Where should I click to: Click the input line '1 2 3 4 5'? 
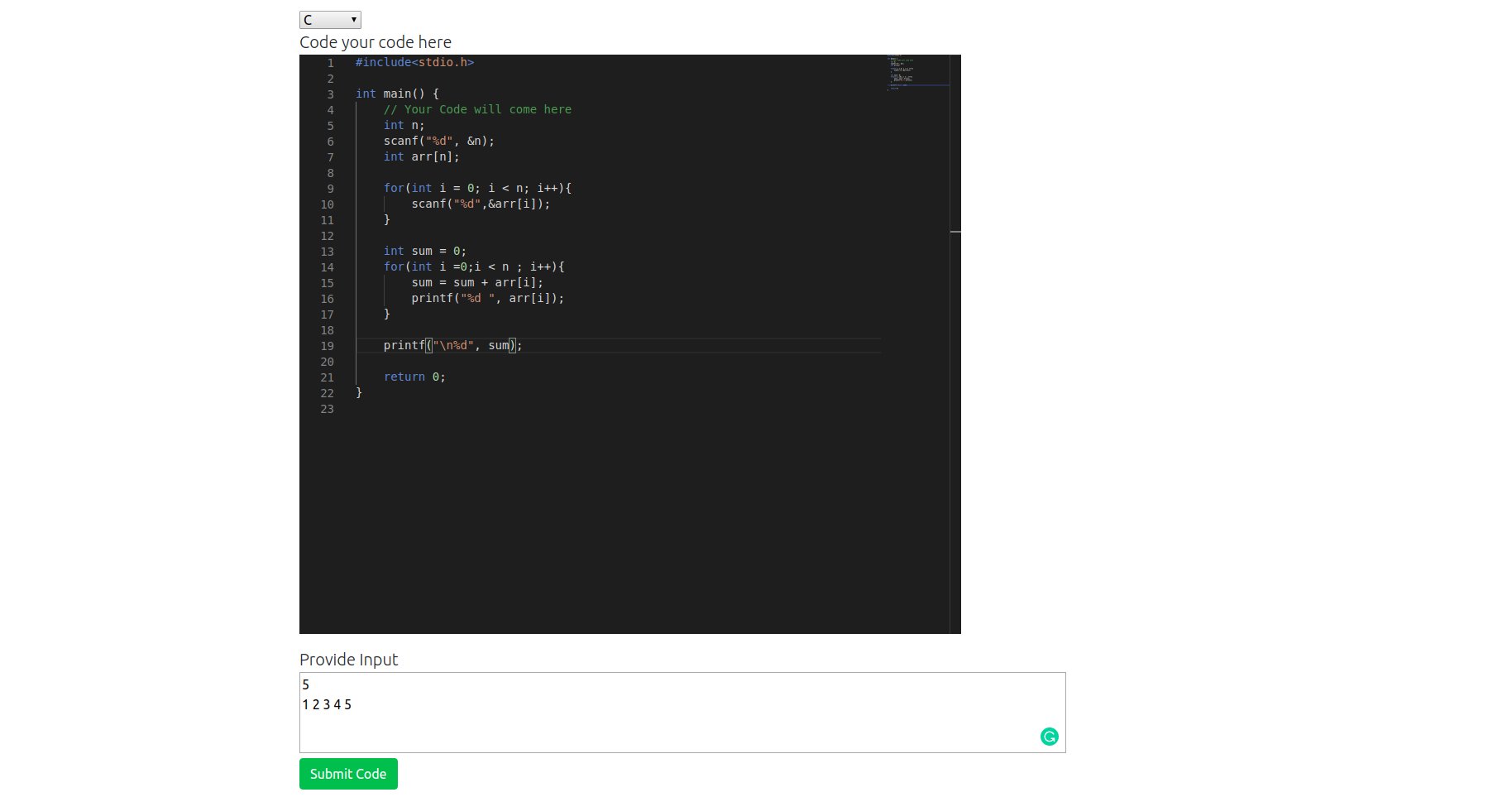click(327, 704)
